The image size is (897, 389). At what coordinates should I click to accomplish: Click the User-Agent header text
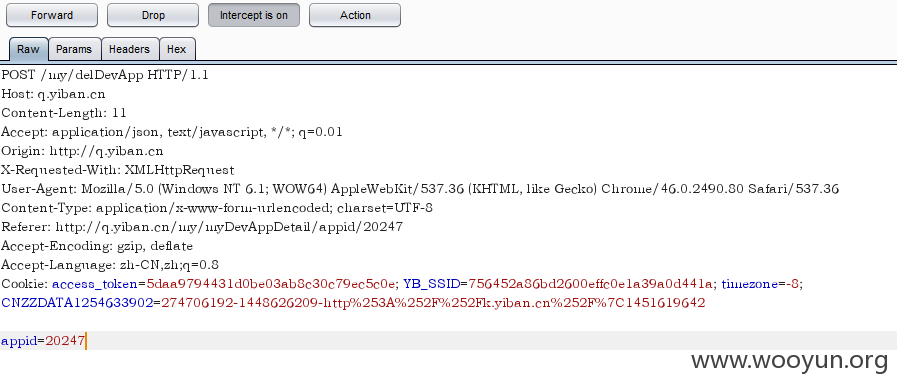click(x=420, y=189)
